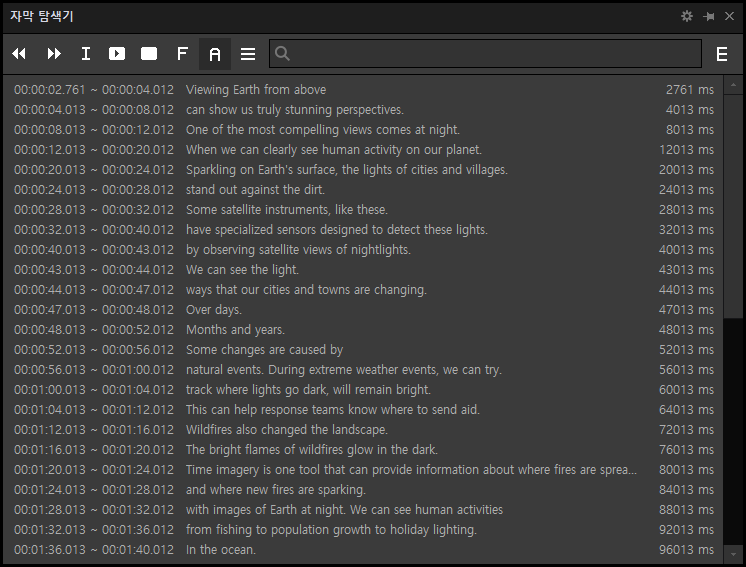Click timestamp 00:00:20.013 ~ 00:00:24.012

94,170
